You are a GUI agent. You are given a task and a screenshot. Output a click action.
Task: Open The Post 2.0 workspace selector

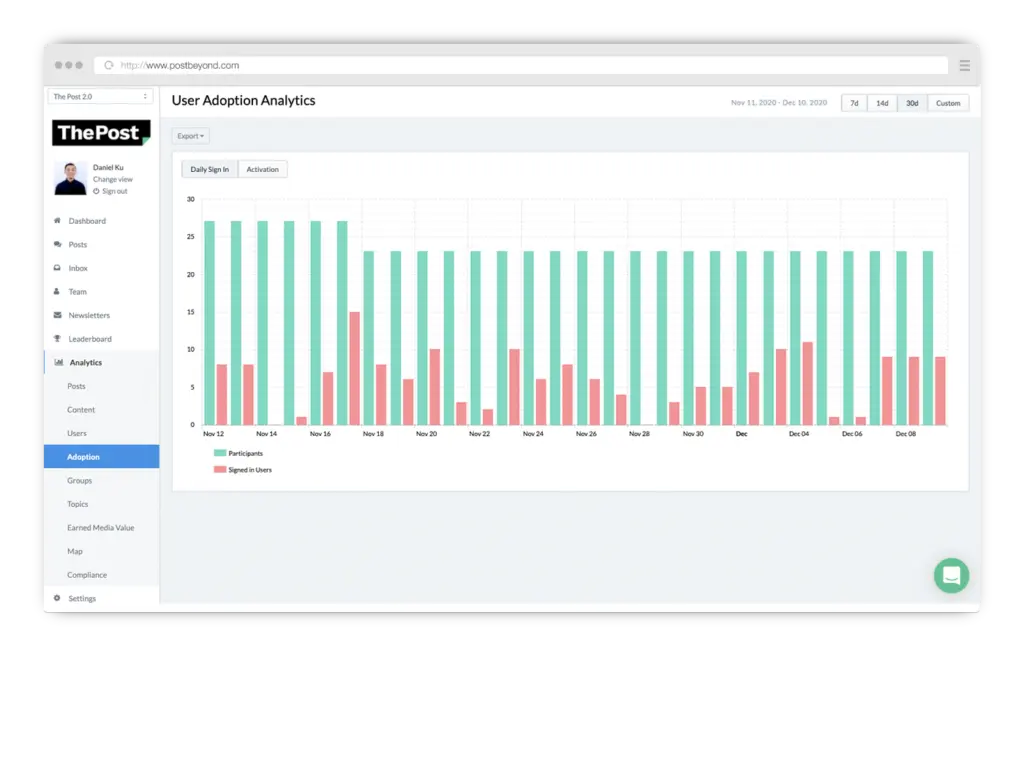101,97
